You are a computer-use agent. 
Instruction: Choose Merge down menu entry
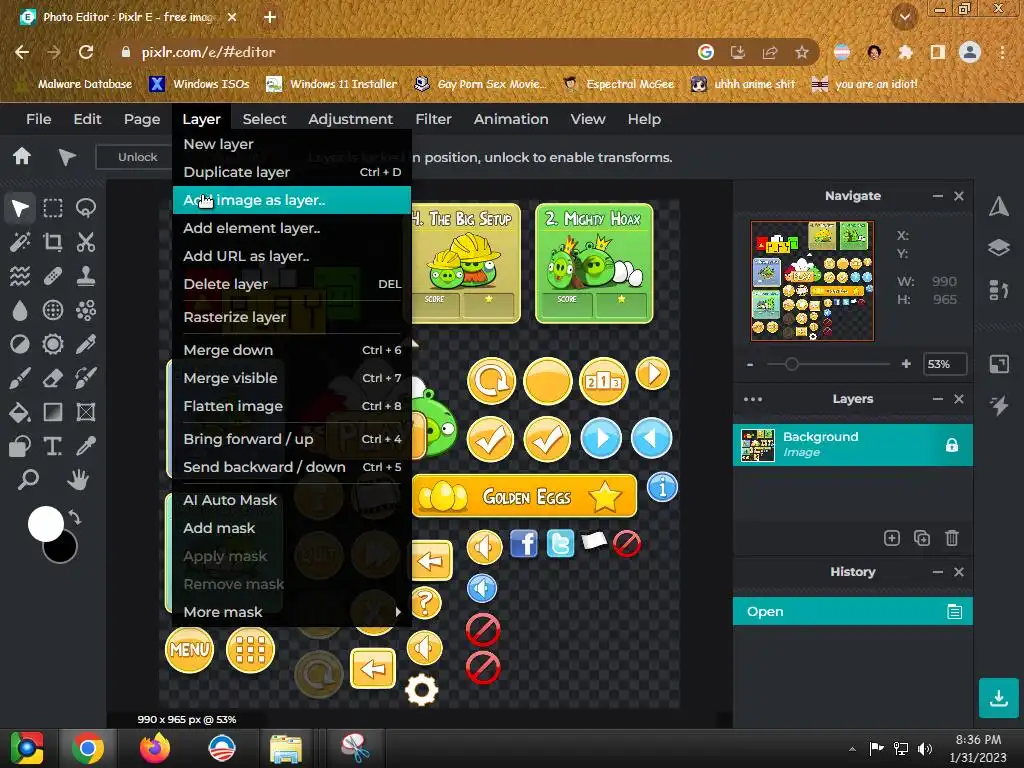pos(291,350)
